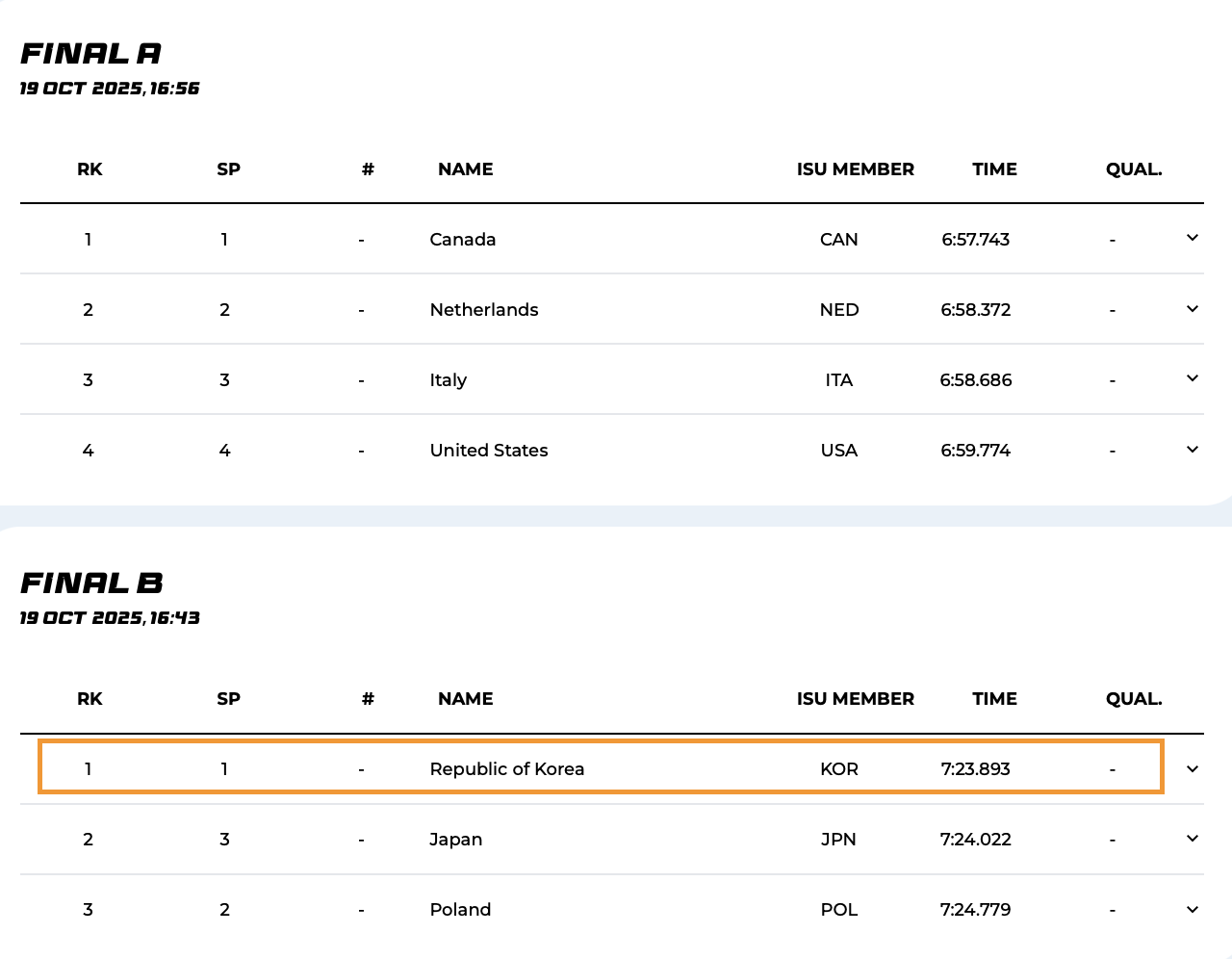Click the Final A heading
This screenshot has width=1232, height=959.
tap(90, 54)
